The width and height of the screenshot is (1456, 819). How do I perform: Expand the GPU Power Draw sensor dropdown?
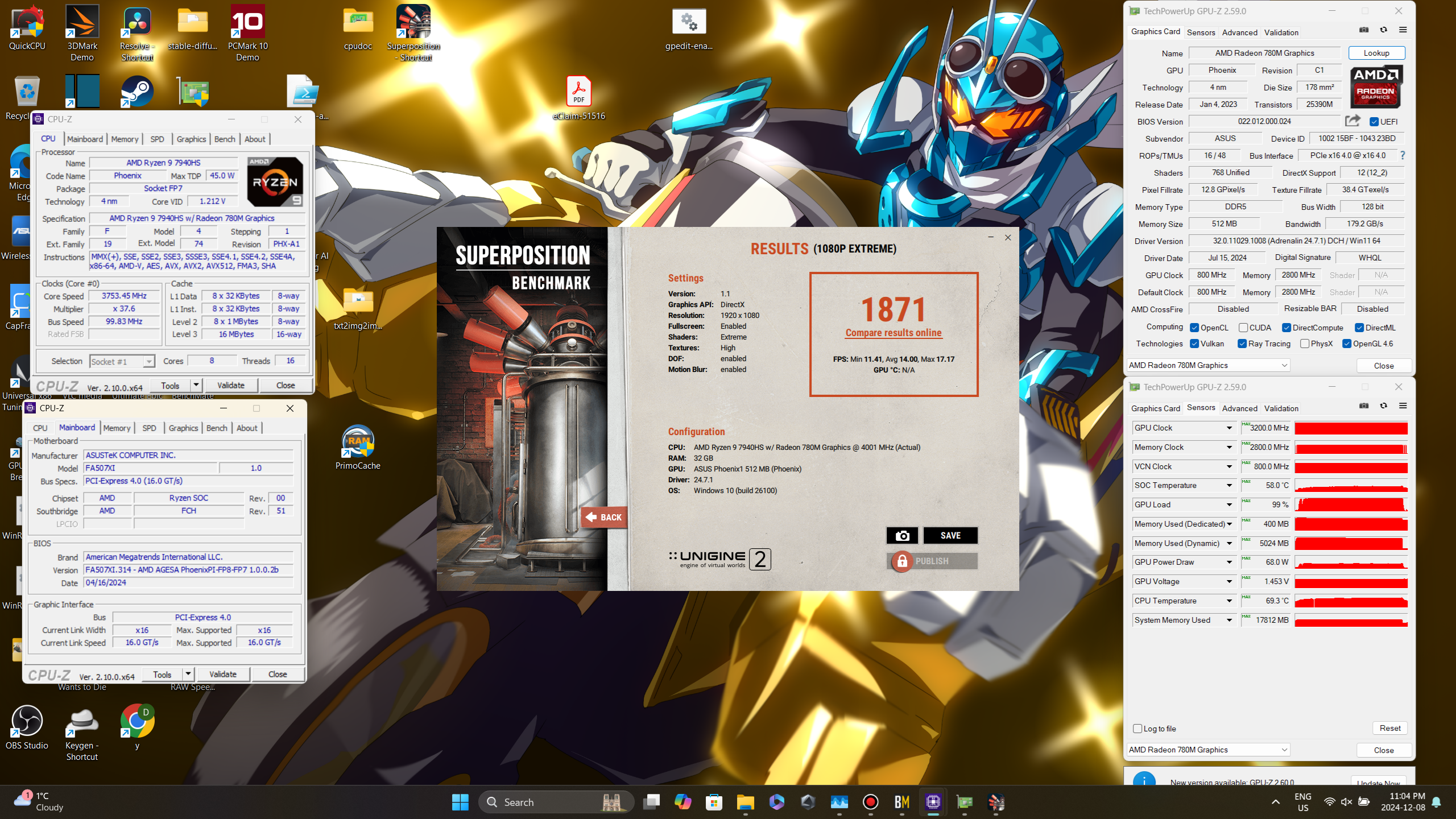coord(1229,562)
